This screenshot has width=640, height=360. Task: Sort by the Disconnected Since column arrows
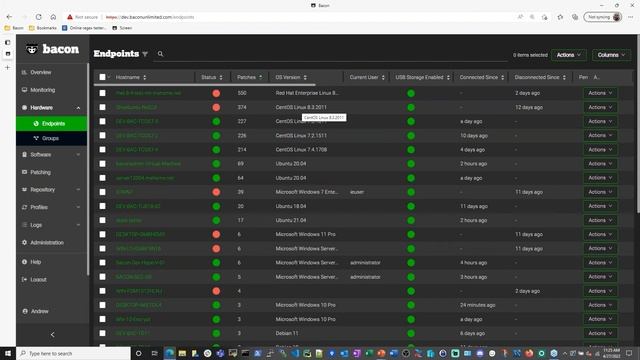point(564,78)
